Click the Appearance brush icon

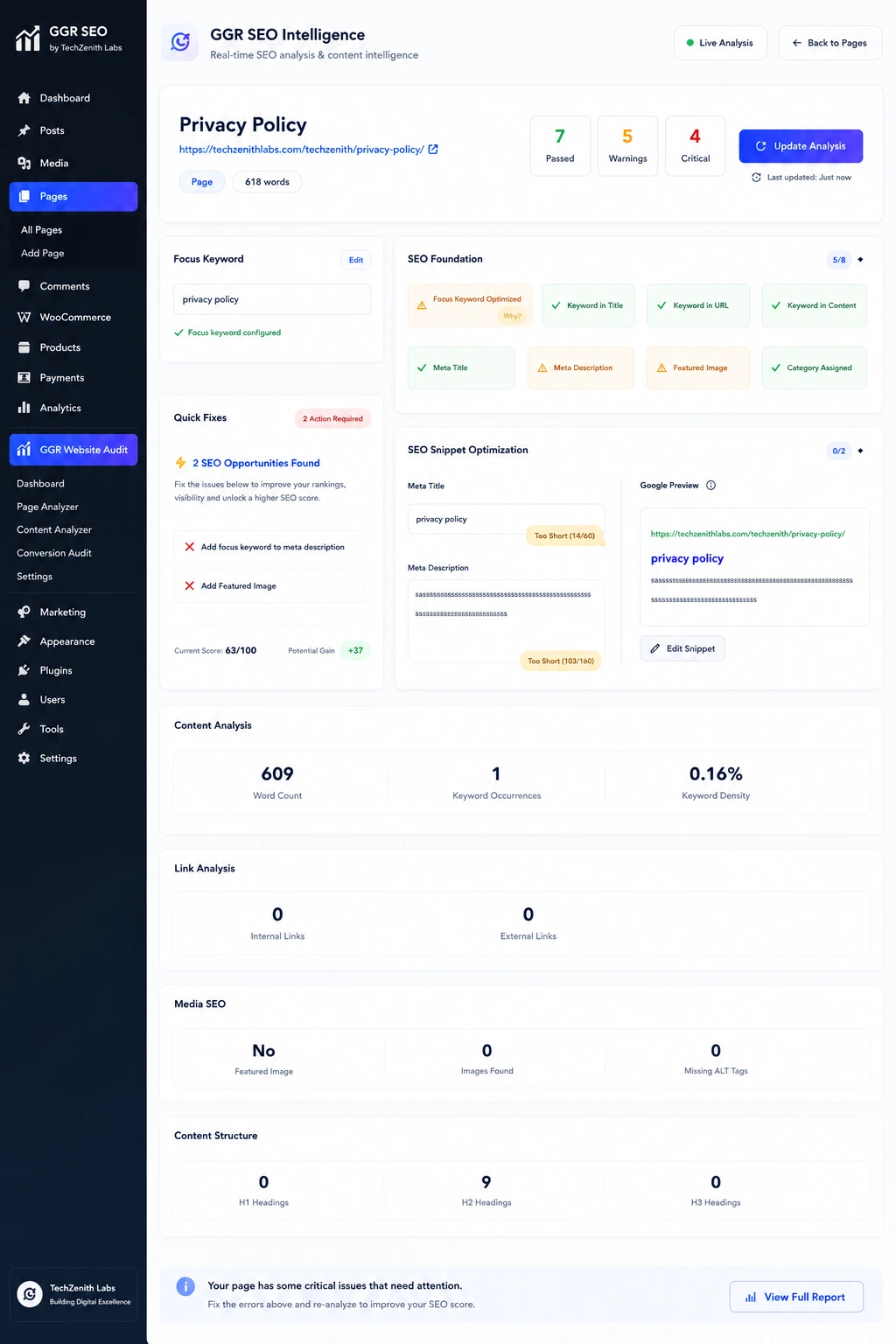coord(24,641)
